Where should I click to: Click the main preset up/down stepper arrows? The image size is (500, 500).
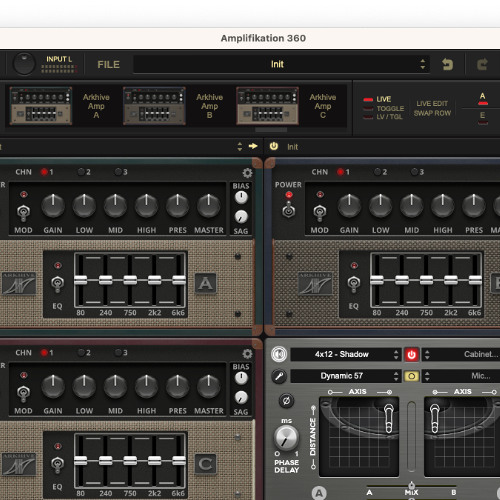click(x=423, y=64)
